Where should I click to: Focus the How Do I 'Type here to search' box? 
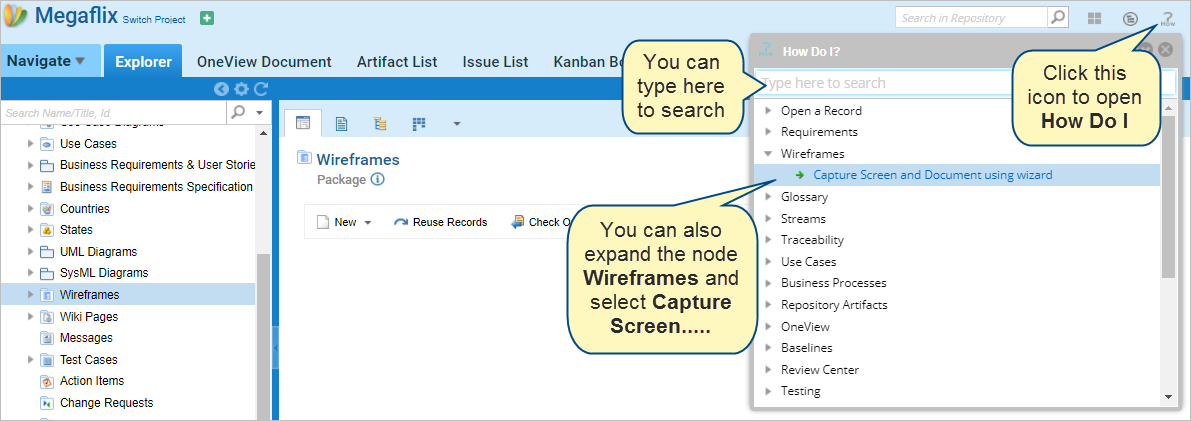(965, 83)
